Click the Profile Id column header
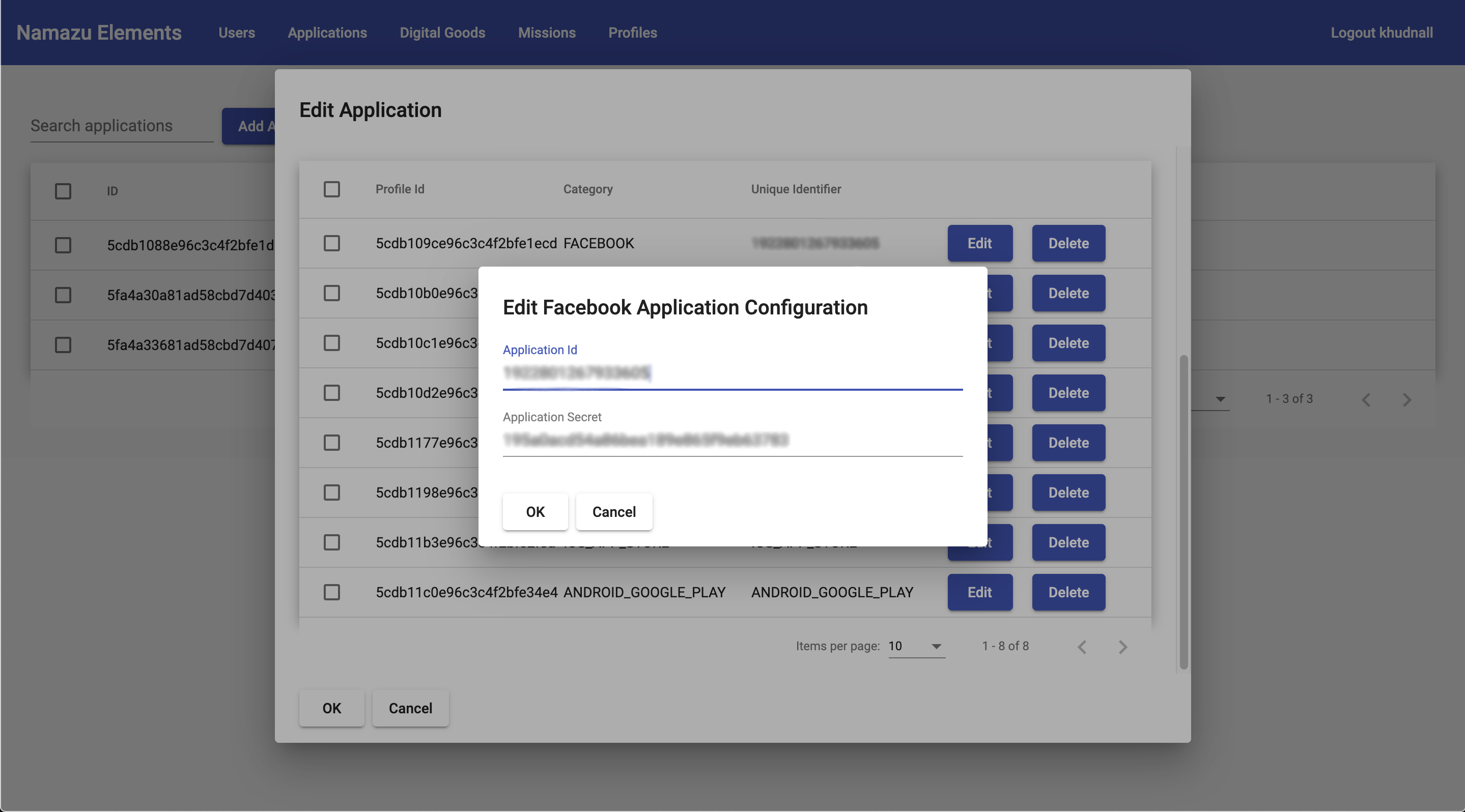Screen dimensions: 1465x812 (x=400, y=189)
